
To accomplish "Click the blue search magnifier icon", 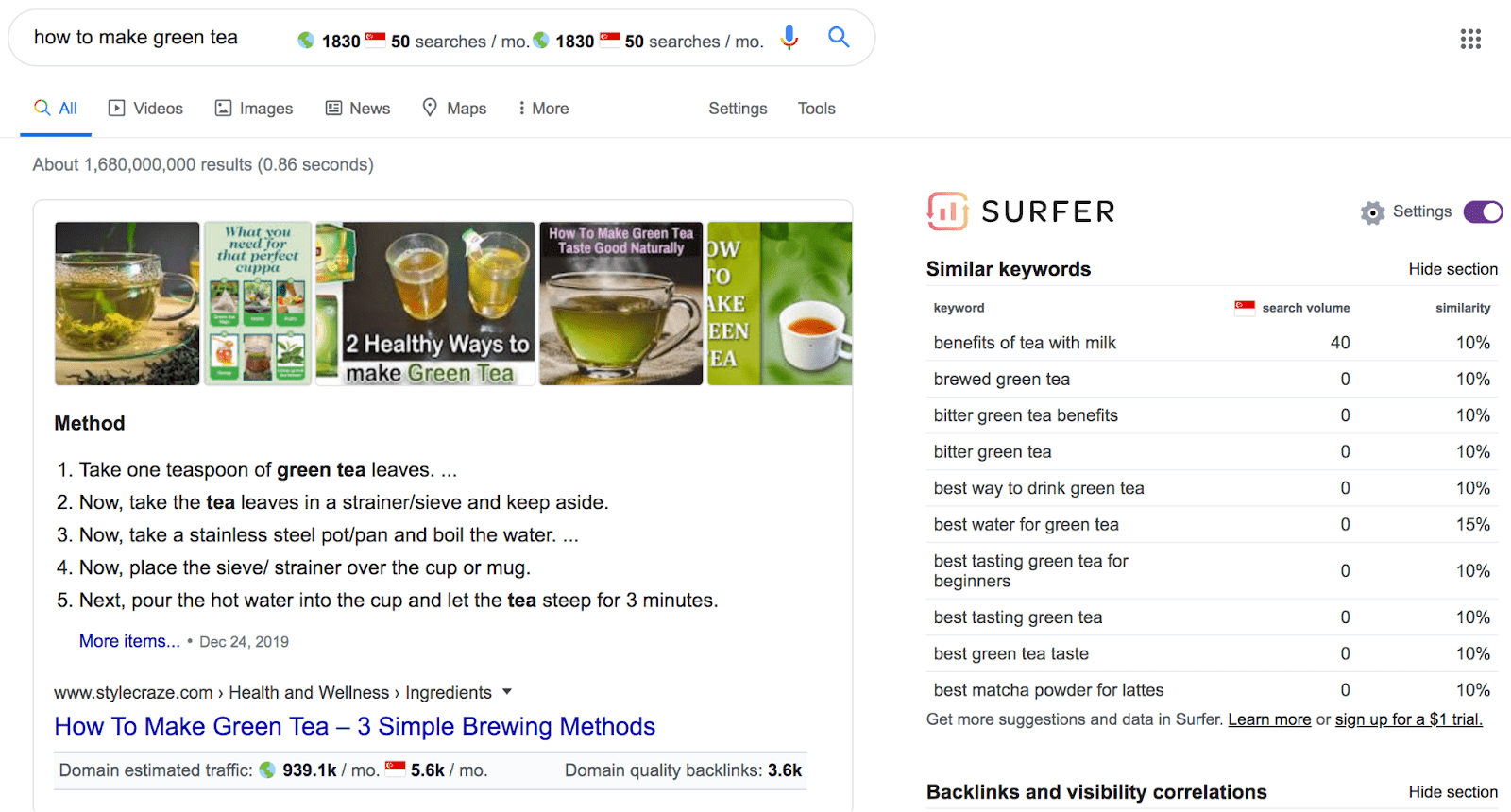I will [839, 38].
